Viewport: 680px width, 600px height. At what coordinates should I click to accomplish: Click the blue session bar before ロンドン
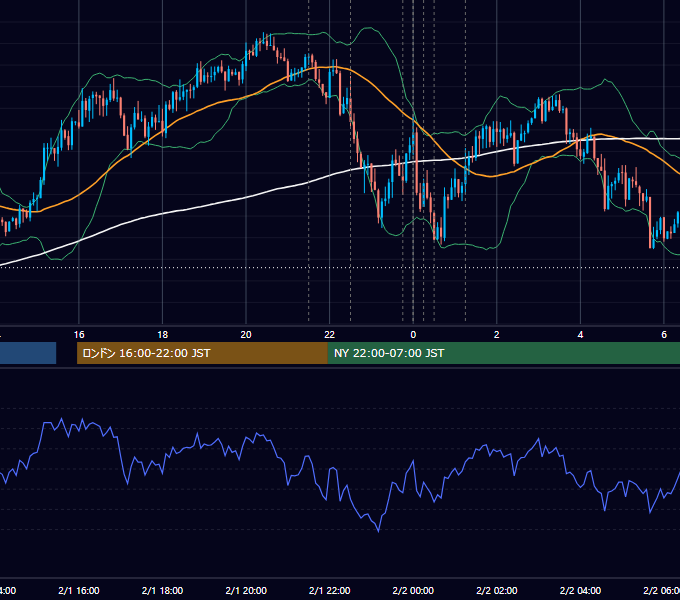[28, 353]
